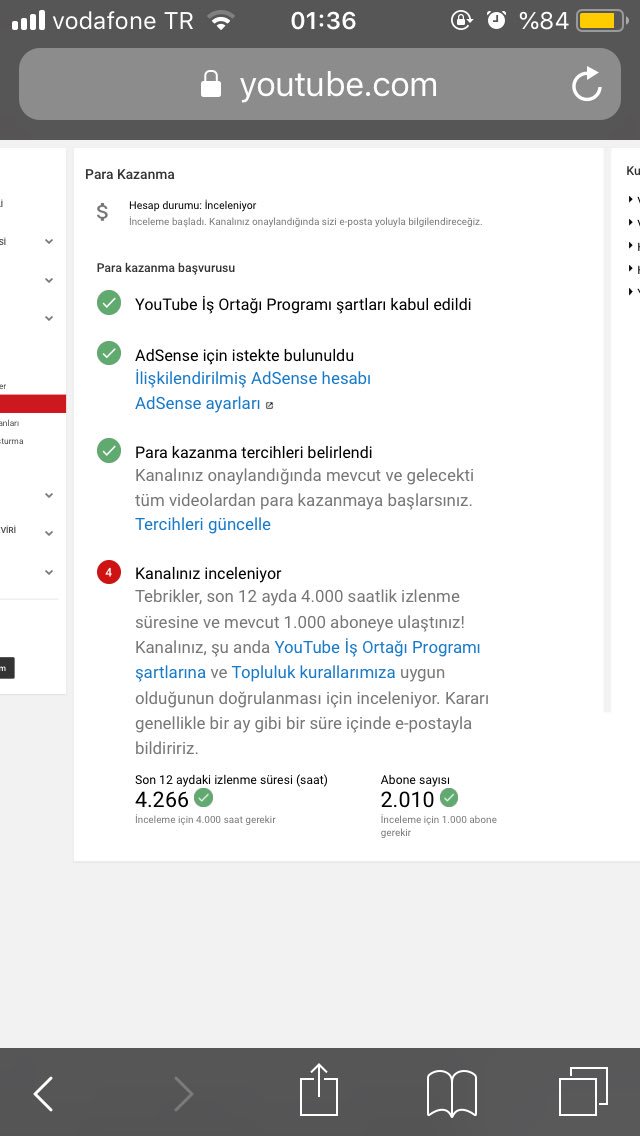Tap the youtube.com address bar
Image resolution: width=640 pixels, height=1136 pixels.
point(320,84)
